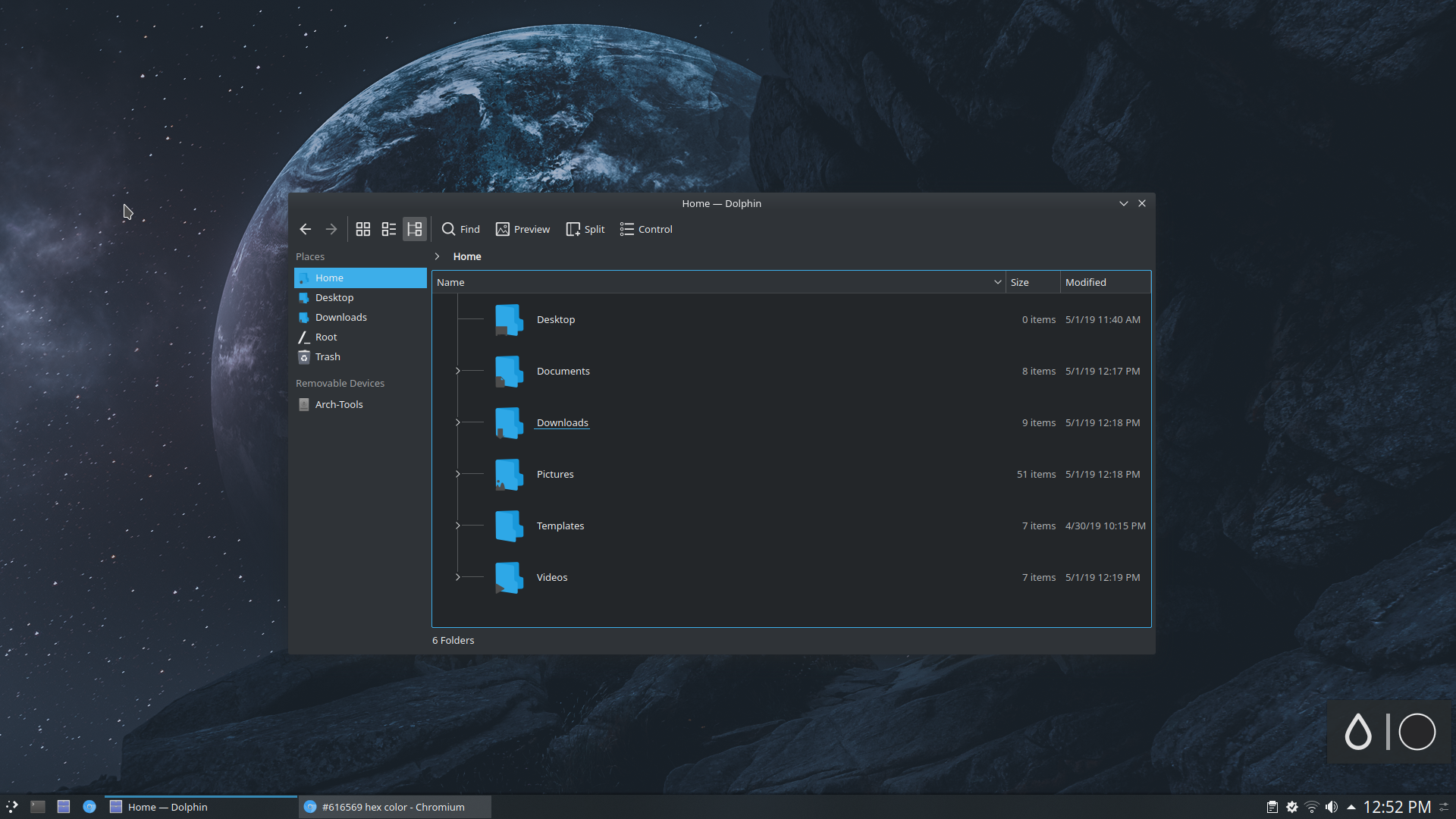Image resolution: width=1456 pixels, height=819 pixels.
Task: Sort by Modified column header
Action: point(1106,282)
